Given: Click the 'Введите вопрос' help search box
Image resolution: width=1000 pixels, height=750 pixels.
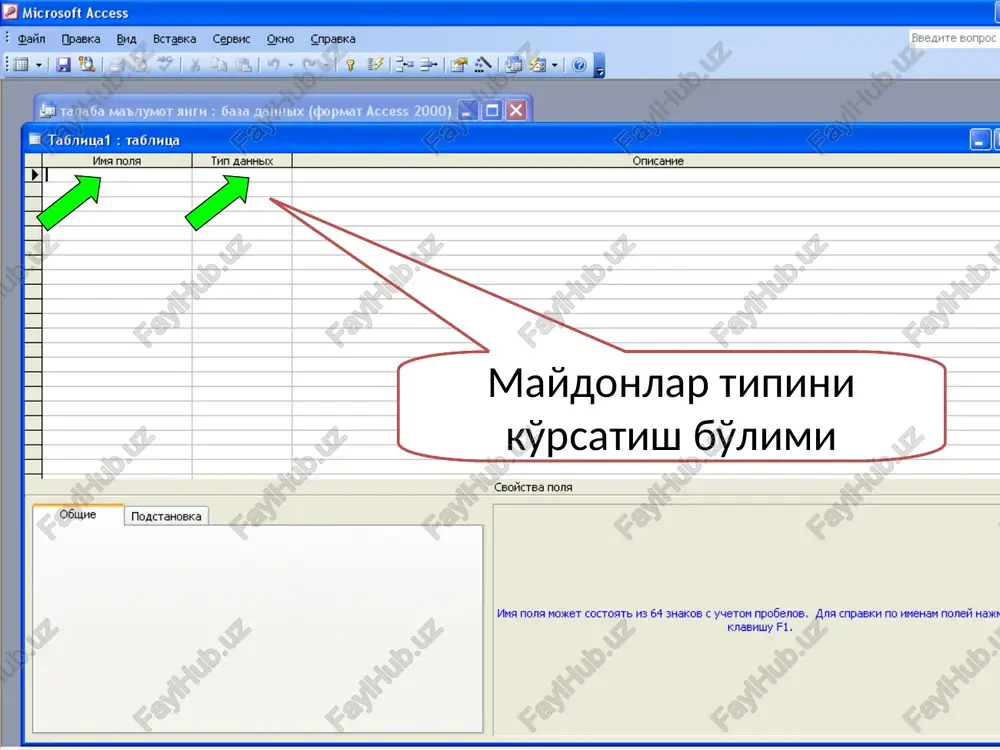Looking at the screenshot, I should click(x=954, y=38).
